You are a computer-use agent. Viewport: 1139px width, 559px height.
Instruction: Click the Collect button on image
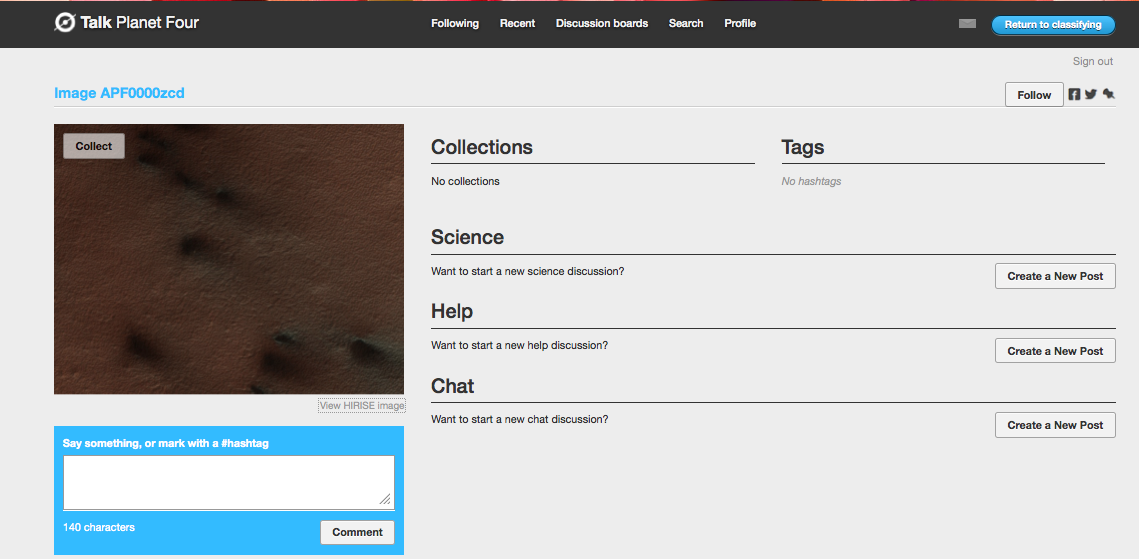(x=94, y=146)
